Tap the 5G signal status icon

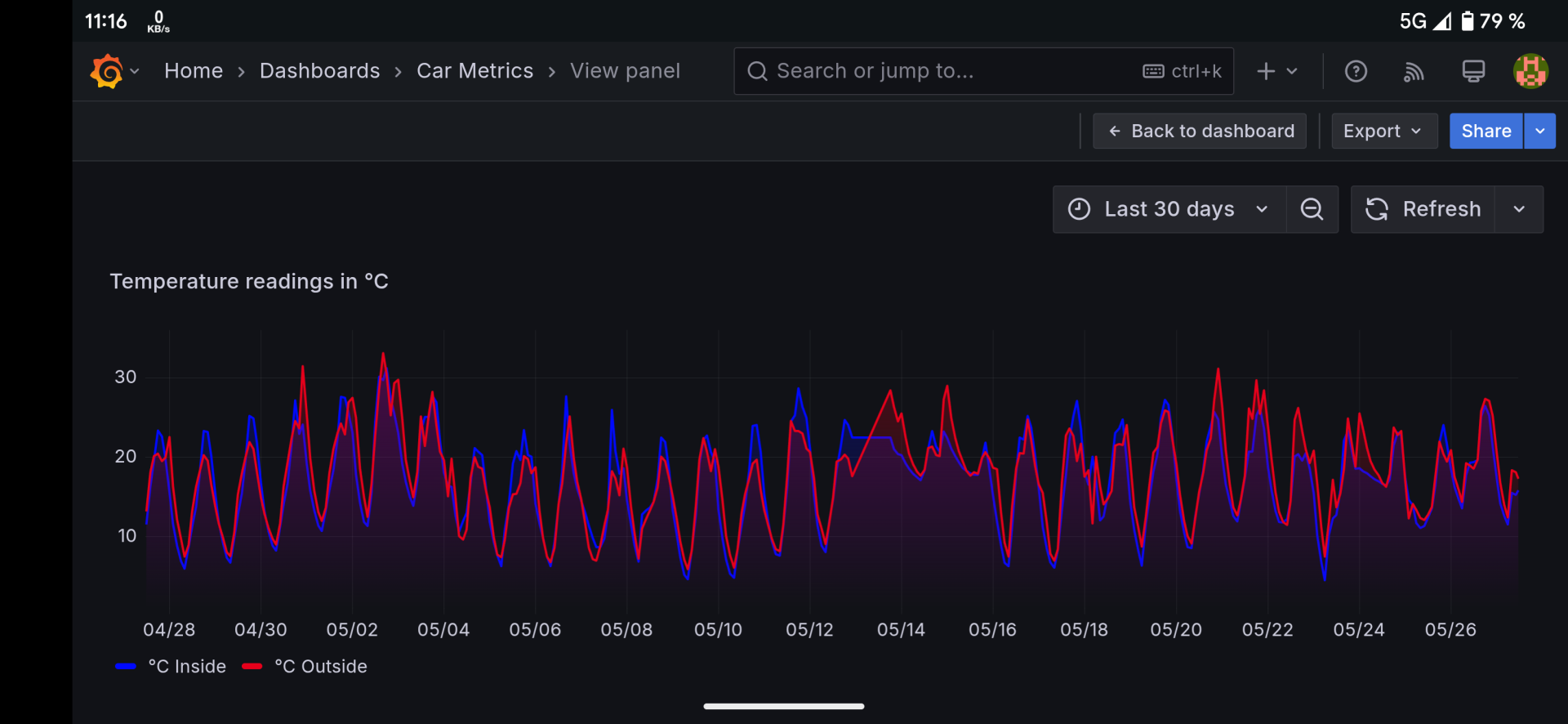tap(1423, 21)
